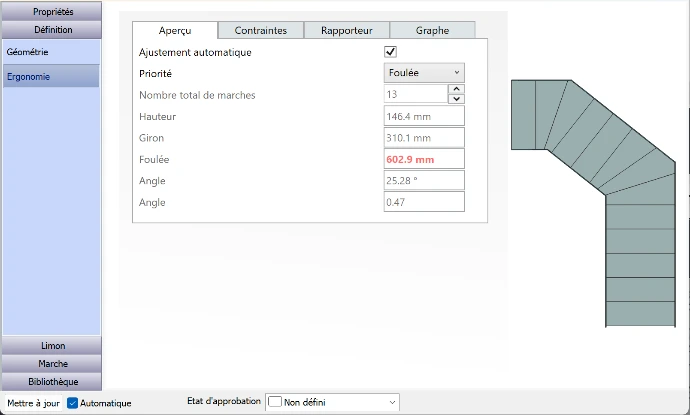Open the Bibliothèque section

(x=52, y=382)
